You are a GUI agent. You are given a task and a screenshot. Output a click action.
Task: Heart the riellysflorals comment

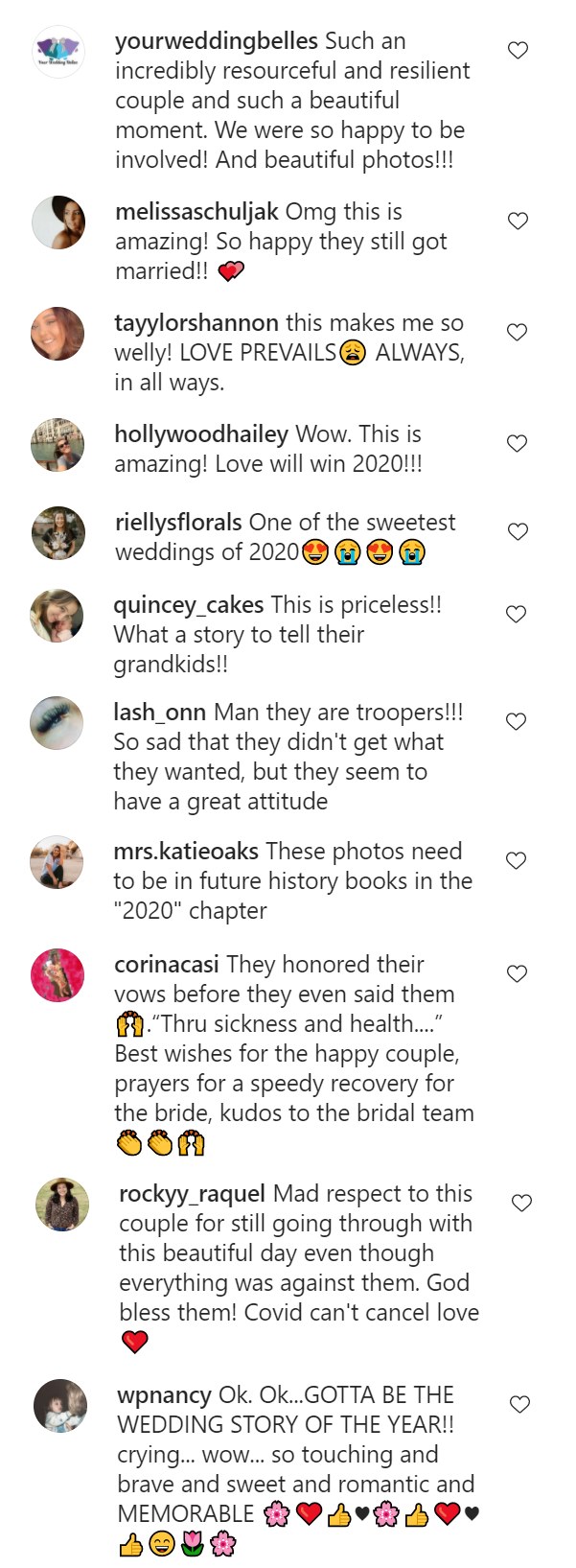coord(518,531)
